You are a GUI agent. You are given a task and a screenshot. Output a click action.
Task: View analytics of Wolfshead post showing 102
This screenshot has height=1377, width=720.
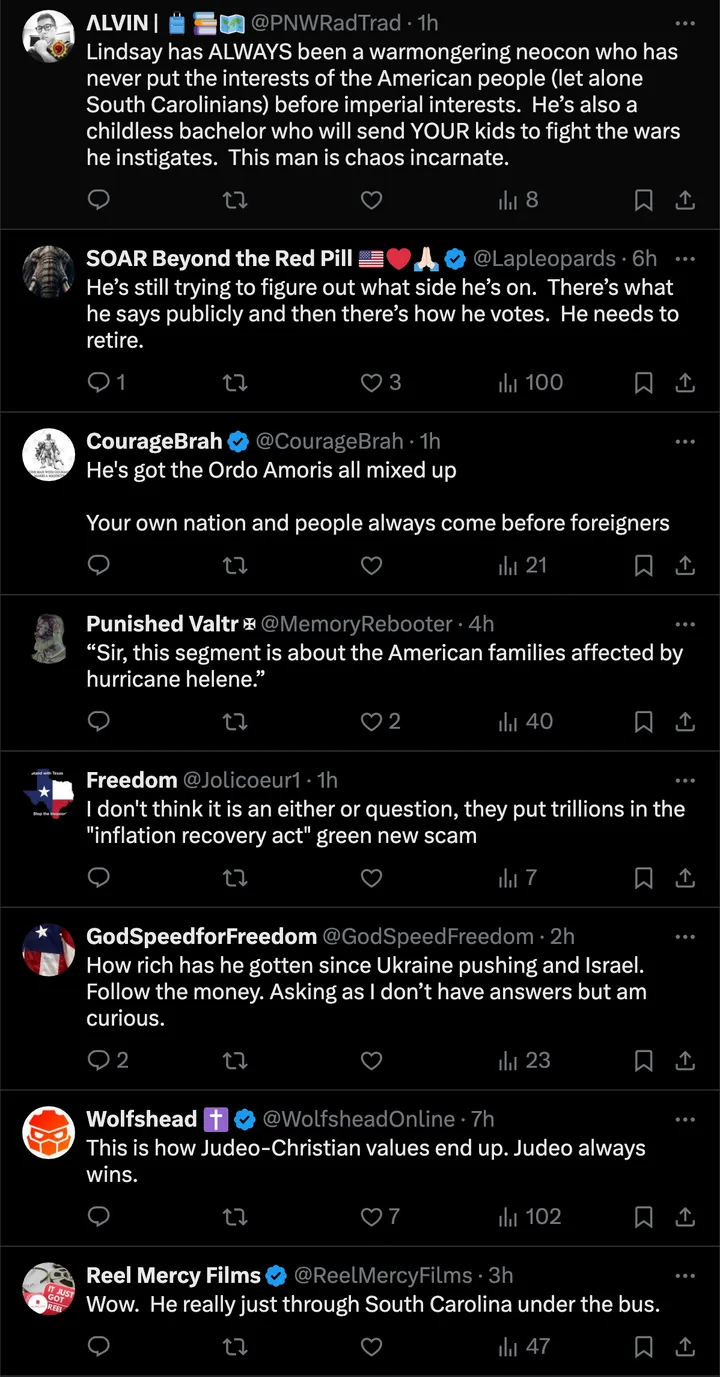pos(530,1216)
